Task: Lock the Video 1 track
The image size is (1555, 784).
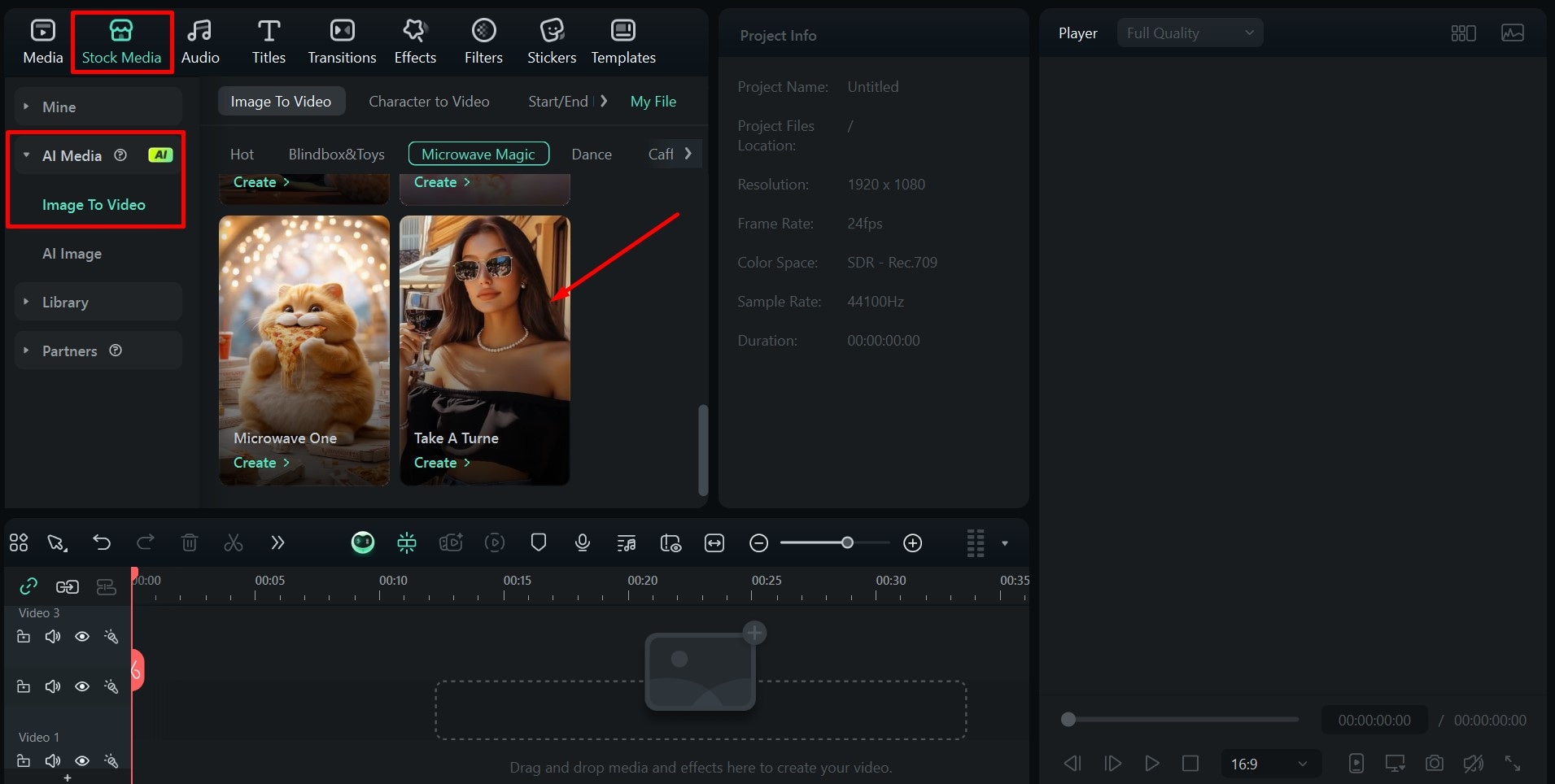Action: [x=24, y=761]
